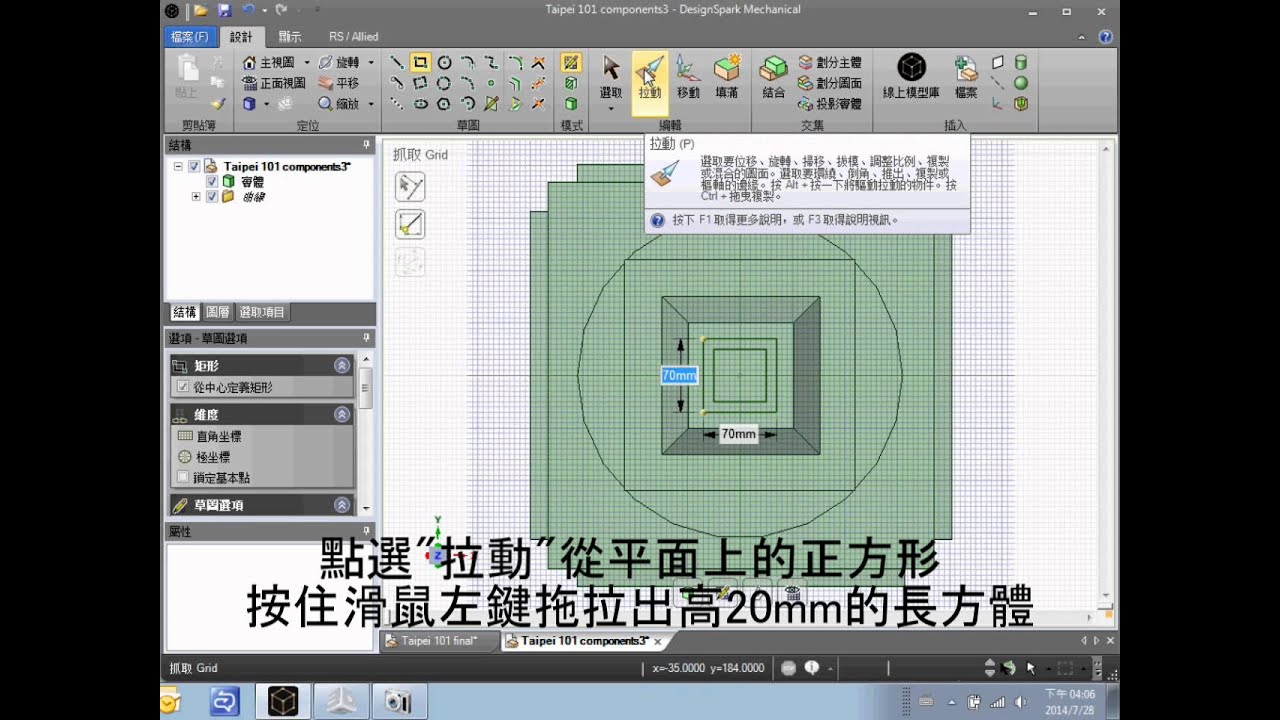Insert a sphere using the green sphere icon
The width and height of the screenshot is (1280, 720).
point(1021,83)
